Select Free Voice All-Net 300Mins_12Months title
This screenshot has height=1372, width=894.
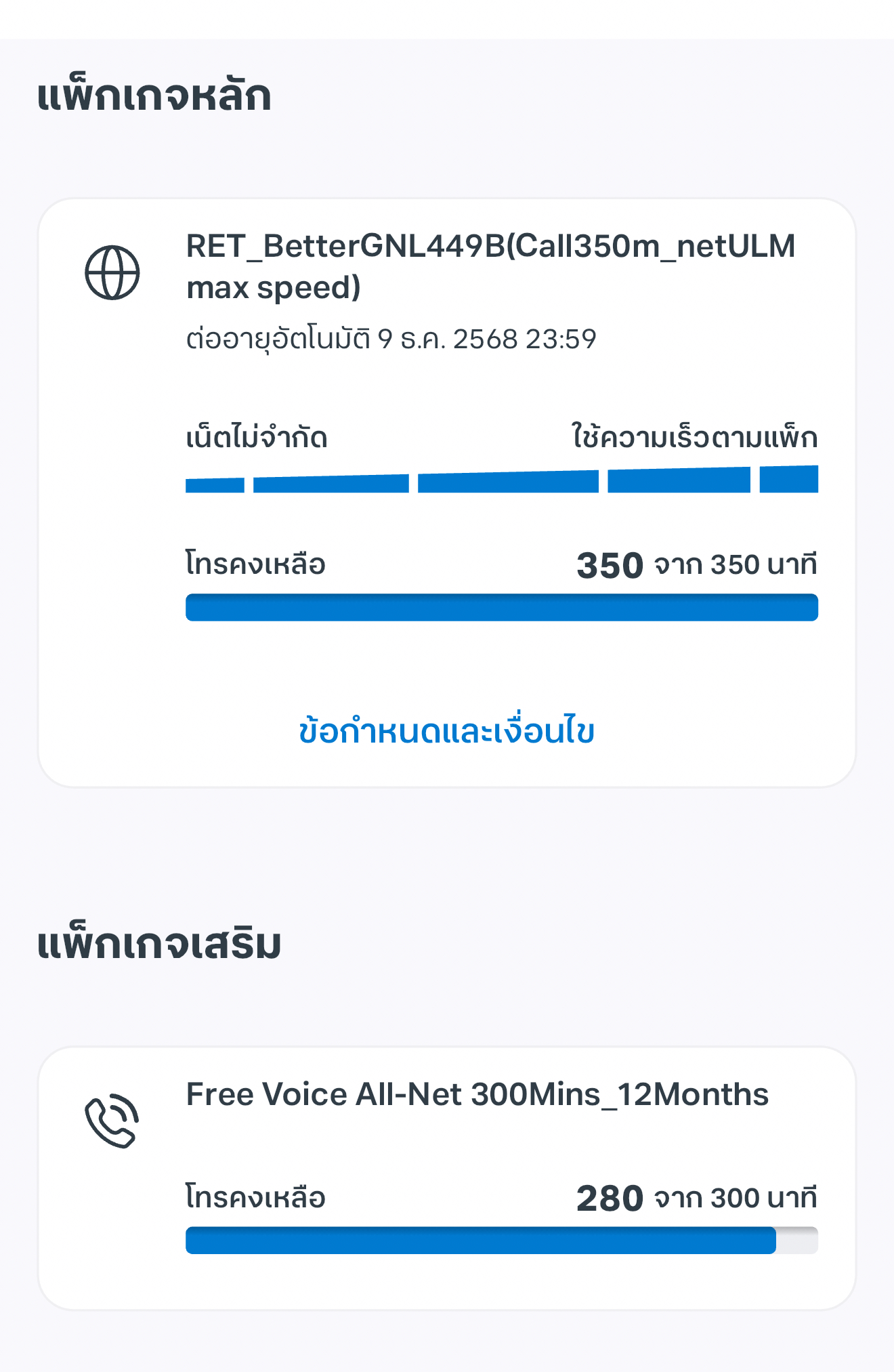point(477,1094)
